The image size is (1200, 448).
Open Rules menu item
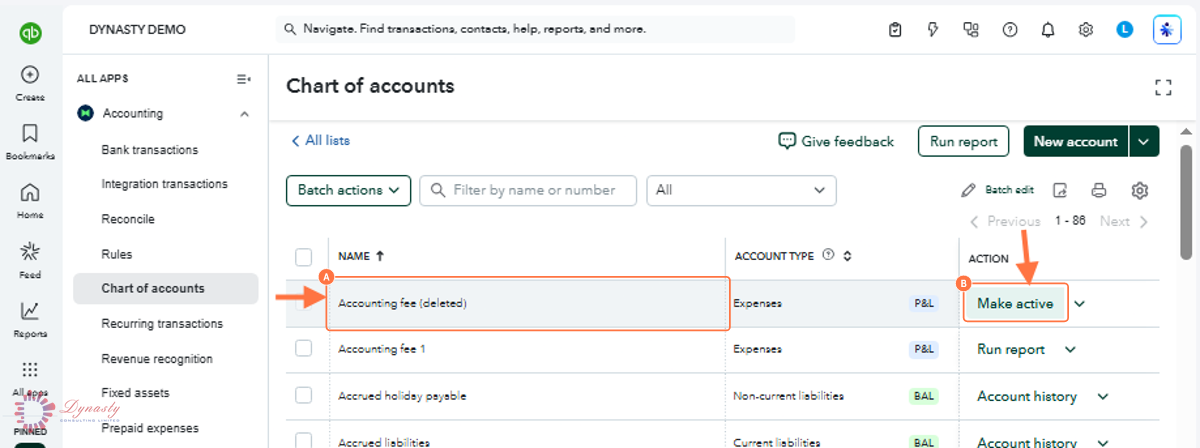117,254
